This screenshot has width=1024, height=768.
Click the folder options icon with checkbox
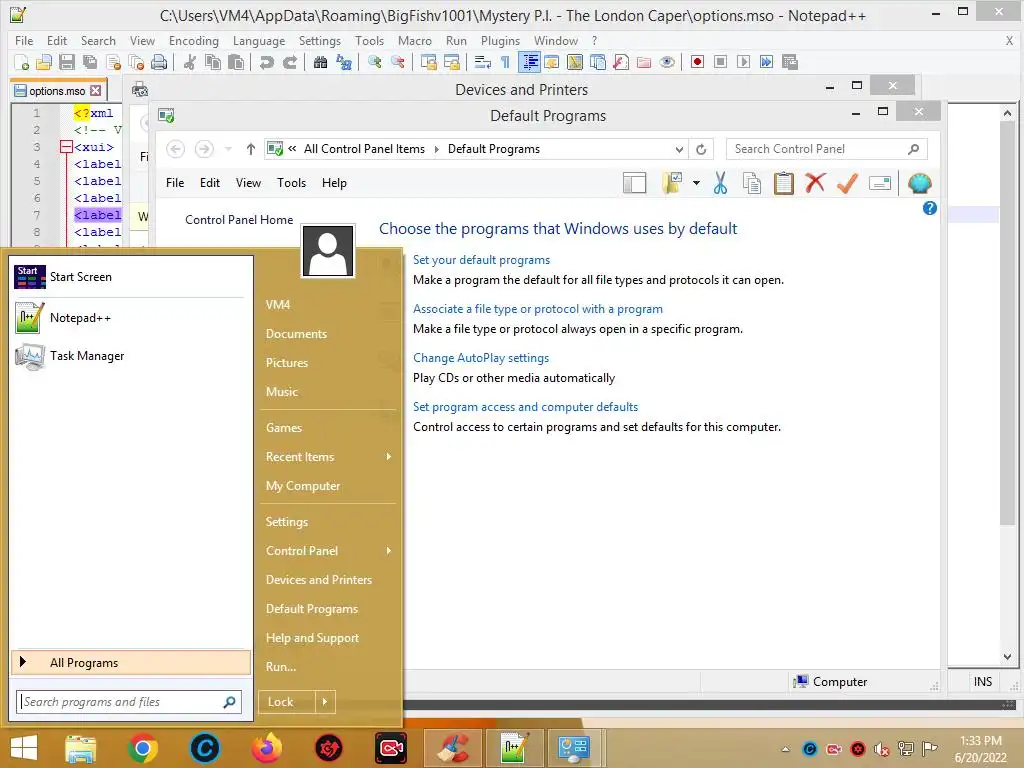(672, 184)
